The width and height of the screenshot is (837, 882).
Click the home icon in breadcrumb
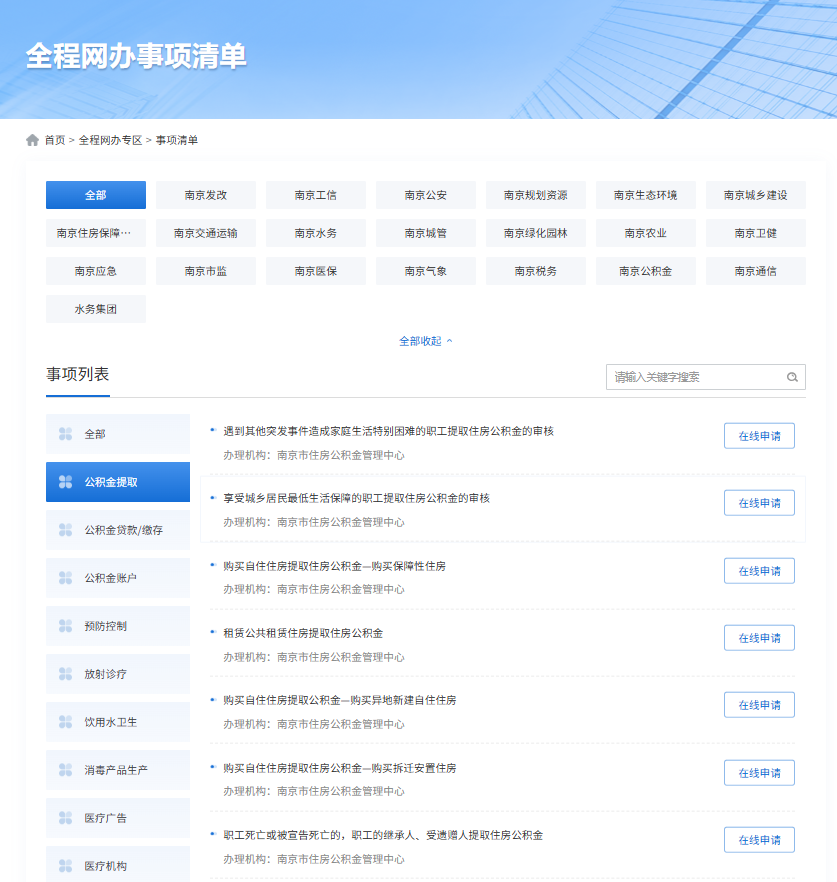(x=33, y=140)
